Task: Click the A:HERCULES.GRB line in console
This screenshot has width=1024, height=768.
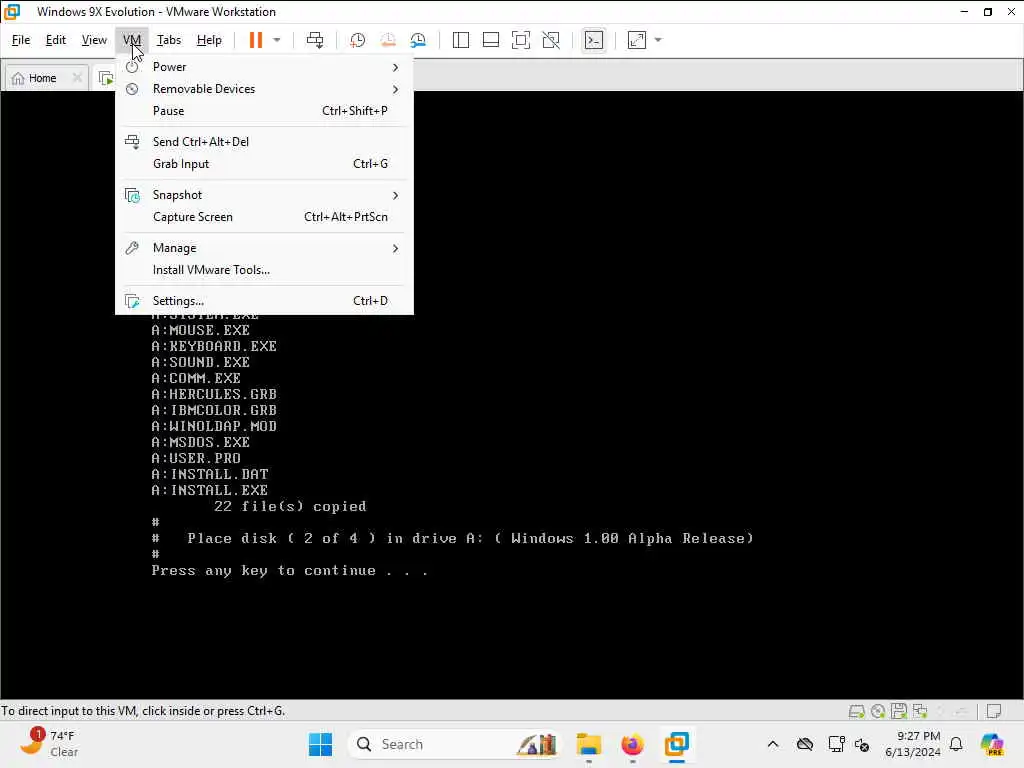Action: coord(214,394)
